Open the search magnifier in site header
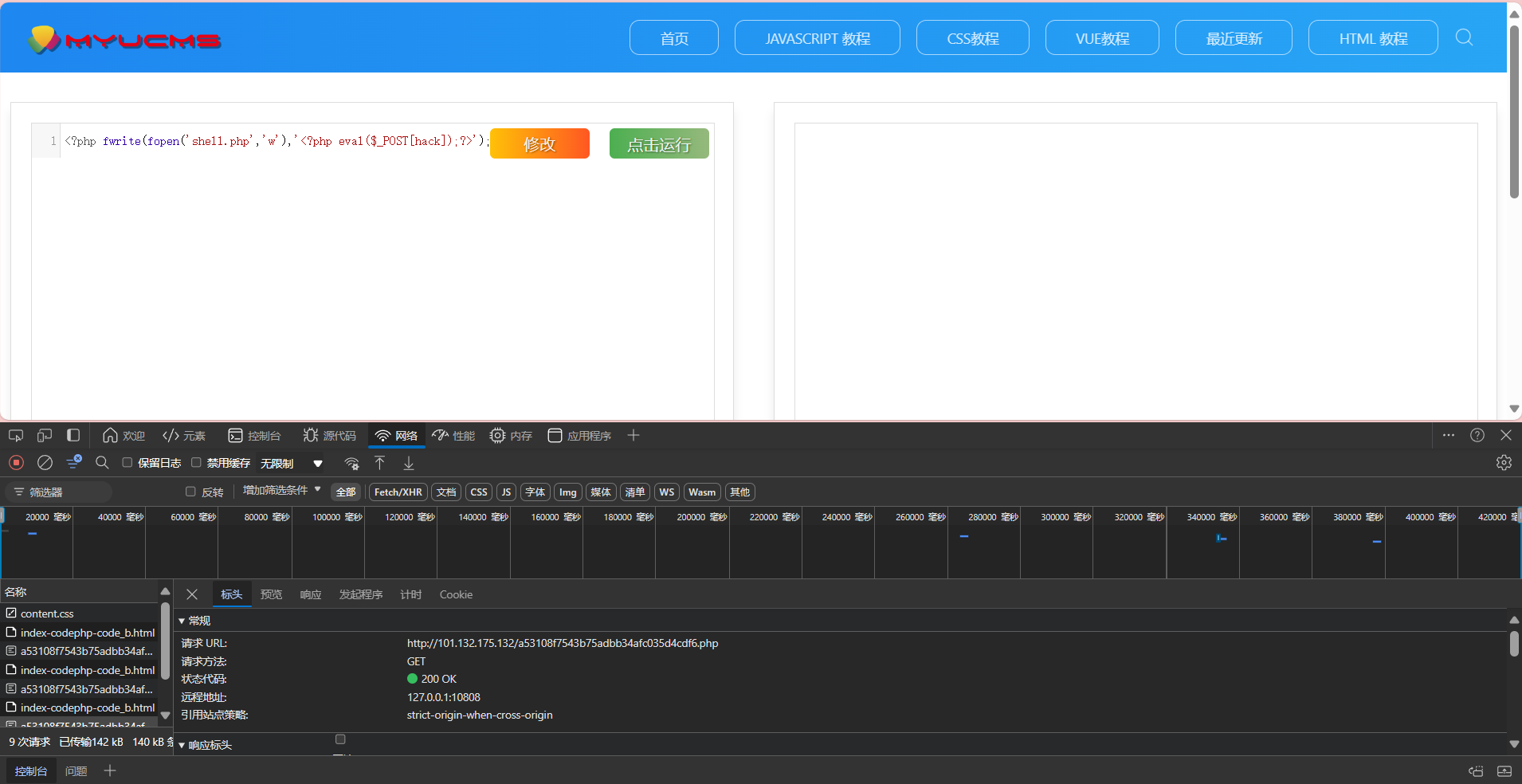Viewport: 1522px width, 784px height. pyautogui.click(x=1464, y=37)
